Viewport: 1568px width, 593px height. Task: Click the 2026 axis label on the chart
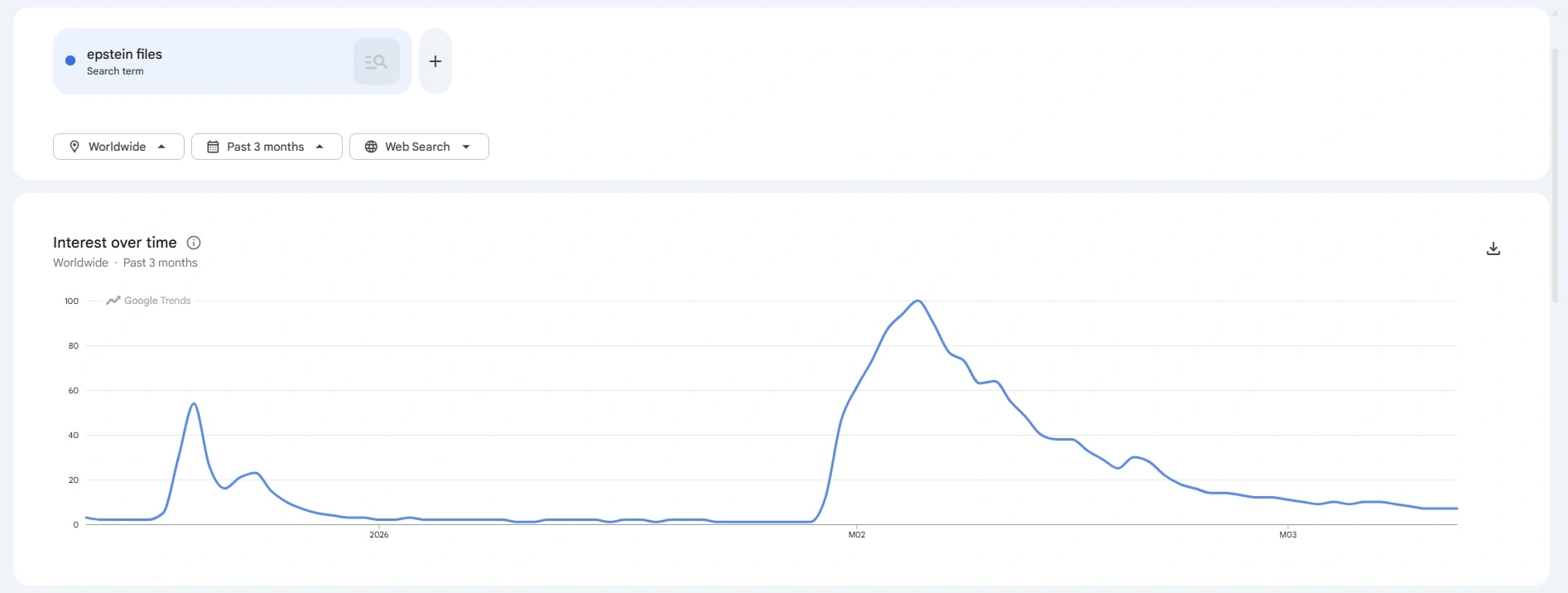pyautogui.click(x=379, y=535)
